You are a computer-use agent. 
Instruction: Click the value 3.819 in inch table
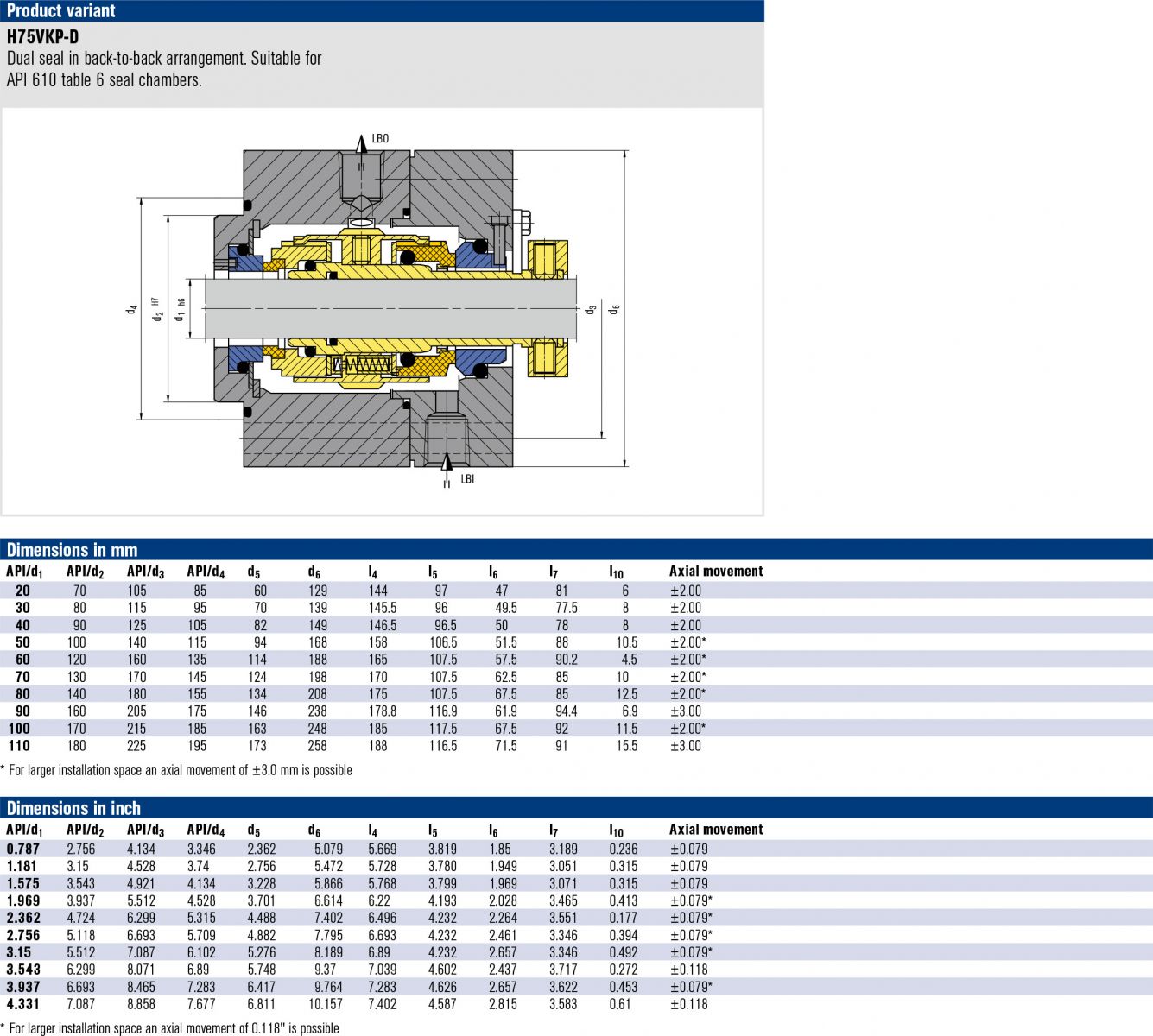pyautogui.click(x=443, y=849)
